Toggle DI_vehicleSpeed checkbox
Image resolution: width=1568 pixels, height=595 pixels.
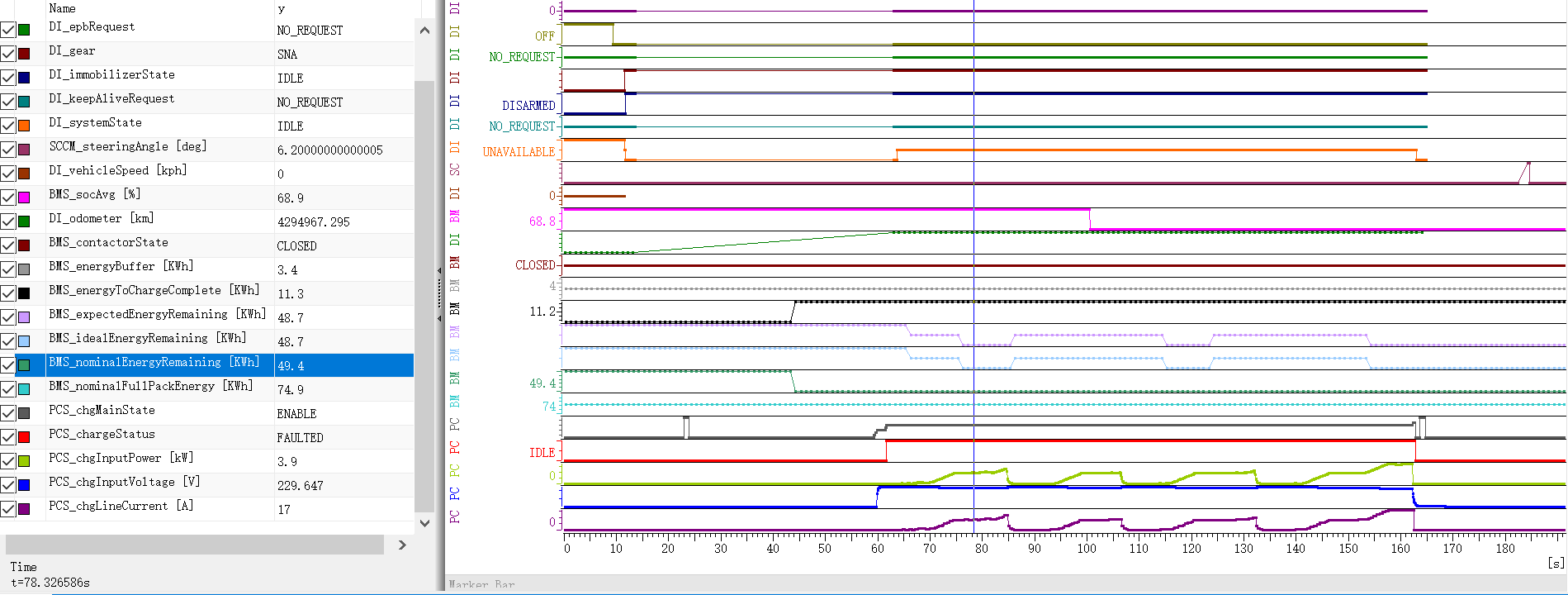click(x=7, y=174)
